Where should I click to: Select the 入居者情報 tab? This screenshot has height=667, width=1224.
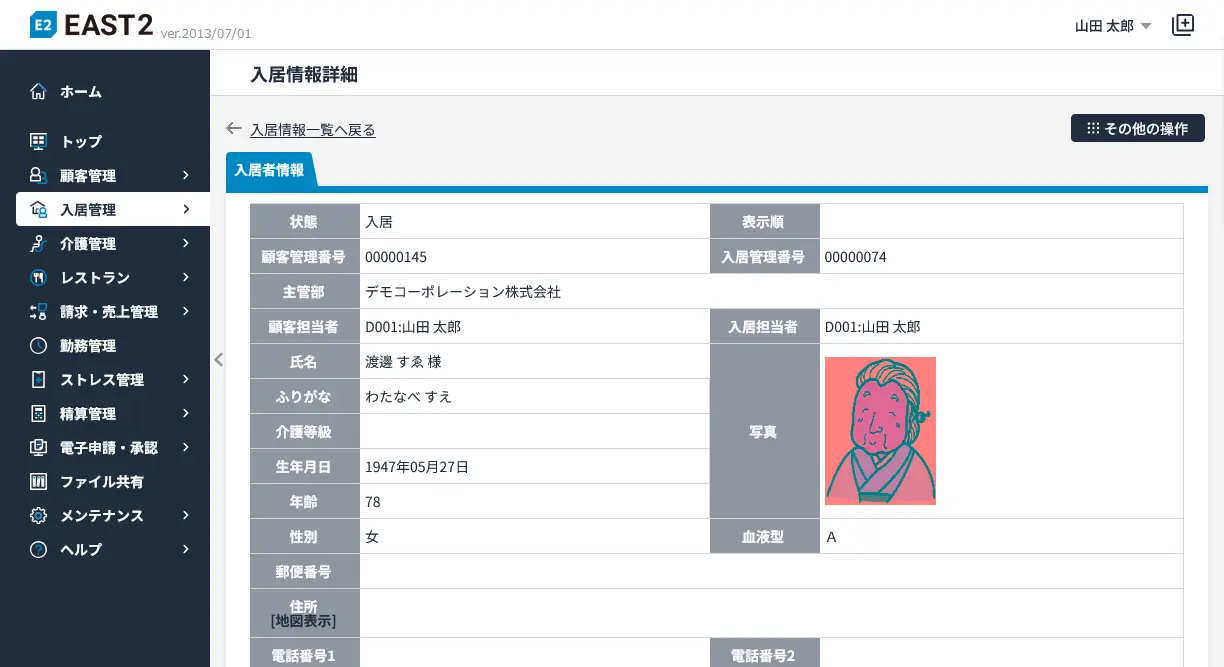(269, 170)
